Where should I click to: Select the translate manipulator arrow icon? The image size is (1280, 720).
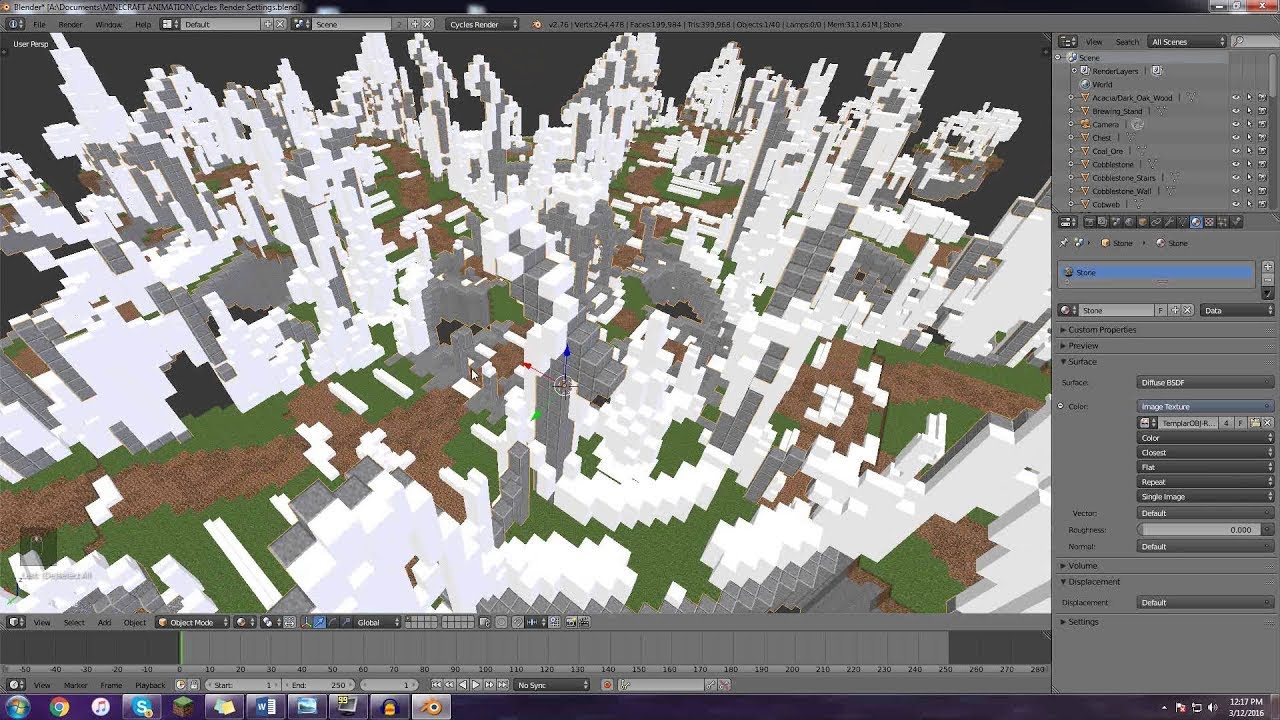point(320,622)
